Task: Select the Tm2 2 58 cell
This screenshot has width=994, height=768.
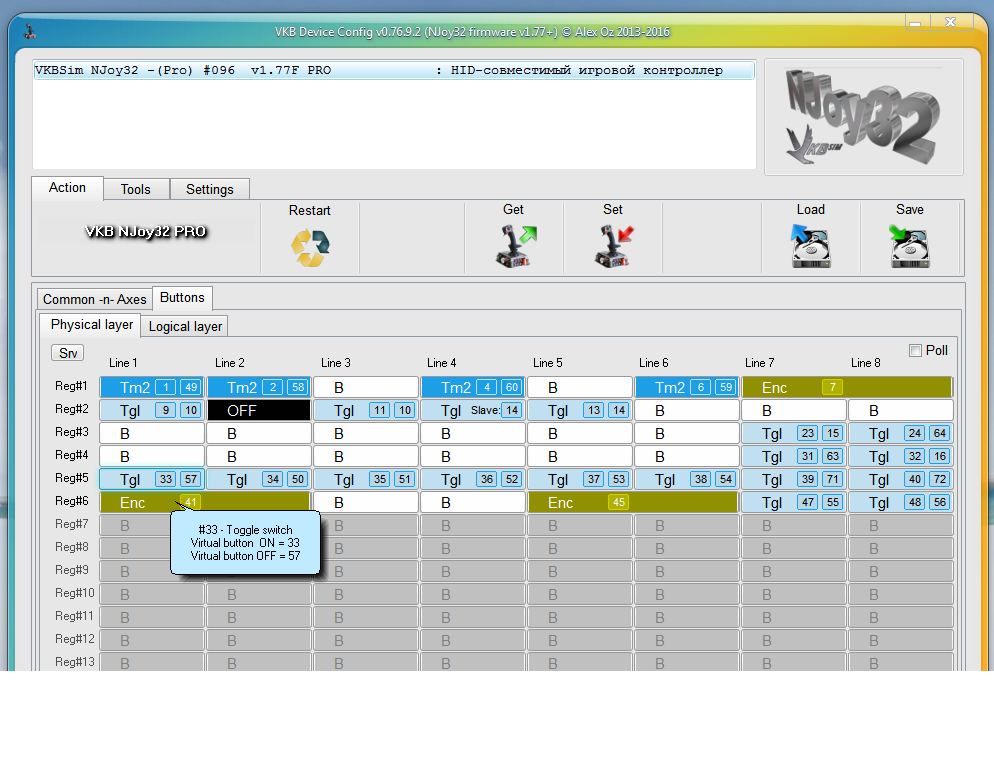Action: click(259, 387)
